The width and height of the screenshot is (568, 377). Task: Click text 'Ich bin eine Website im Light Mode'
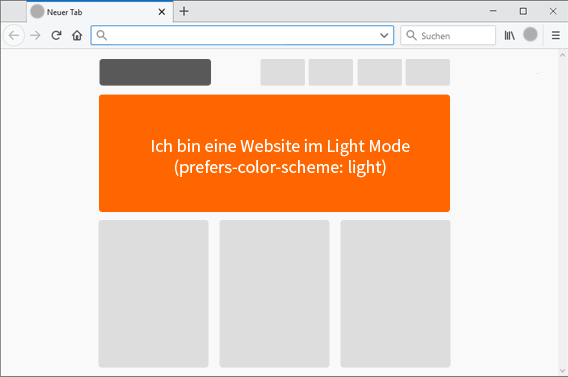(280, 146)
